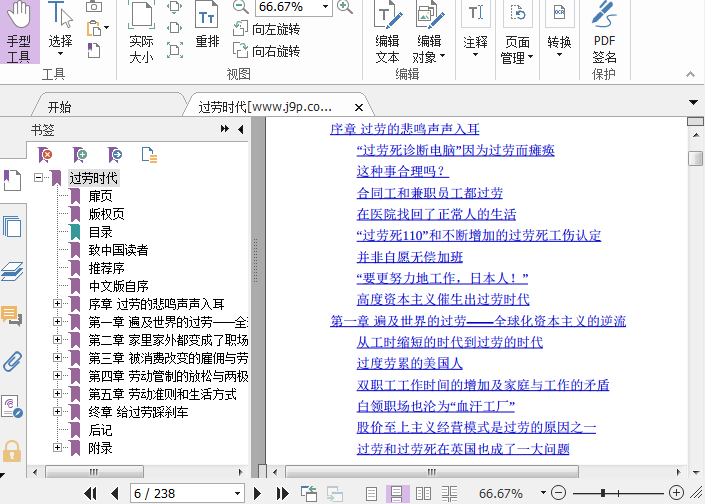This screenshot has height=504, width=705.
Task: Collapse the ribbon with the chevron
Action: point(690,74)
